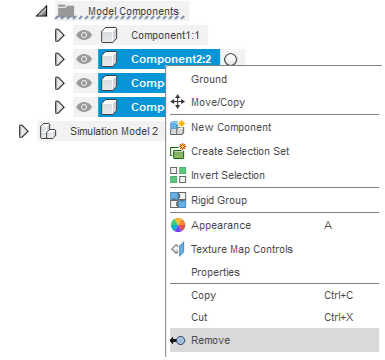Click the Appearance color wheel icon
The width and height of the screenshot is (385, 360).
pos(178,225)
